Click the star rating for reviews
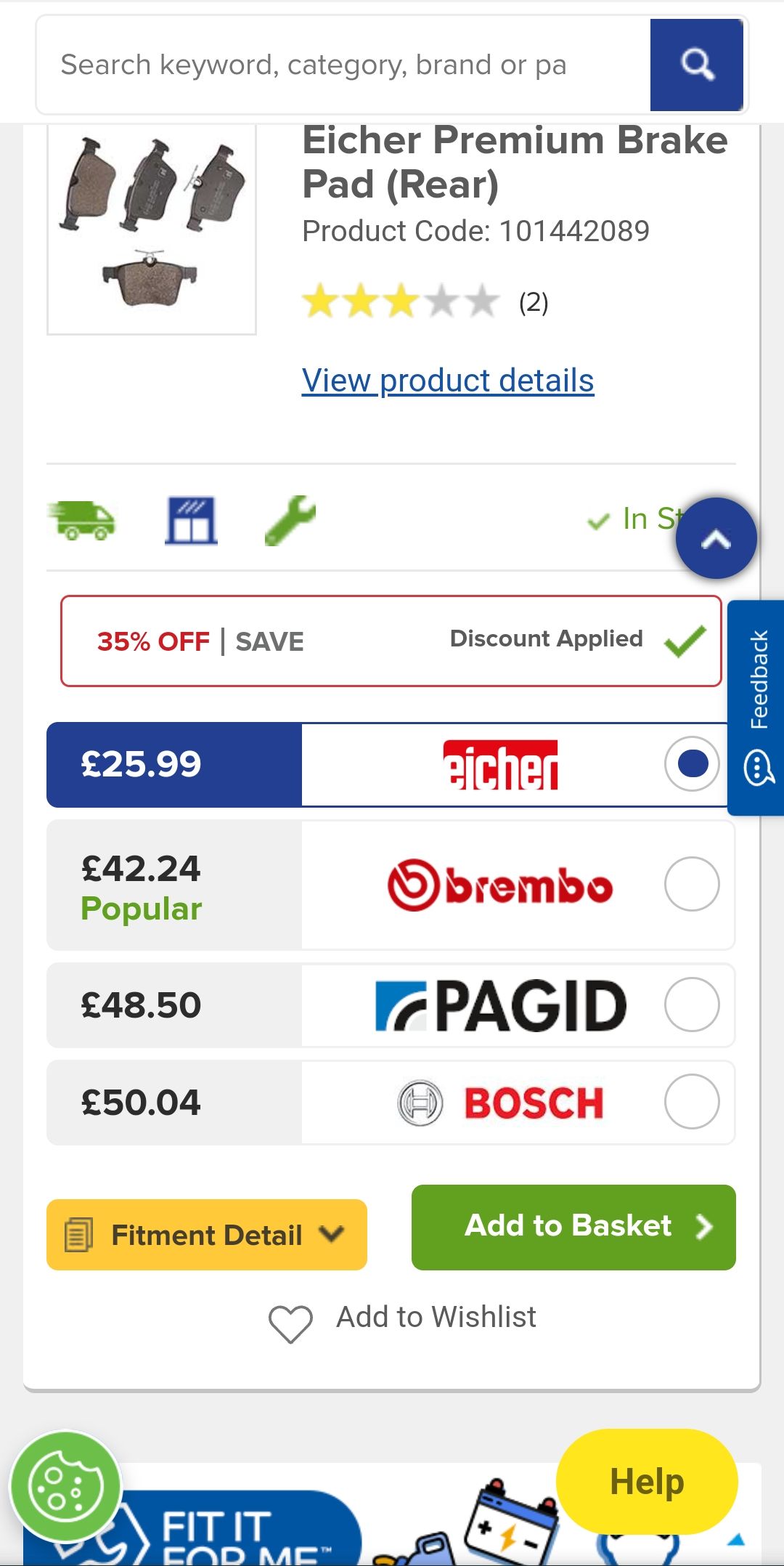 coord(401,302)
